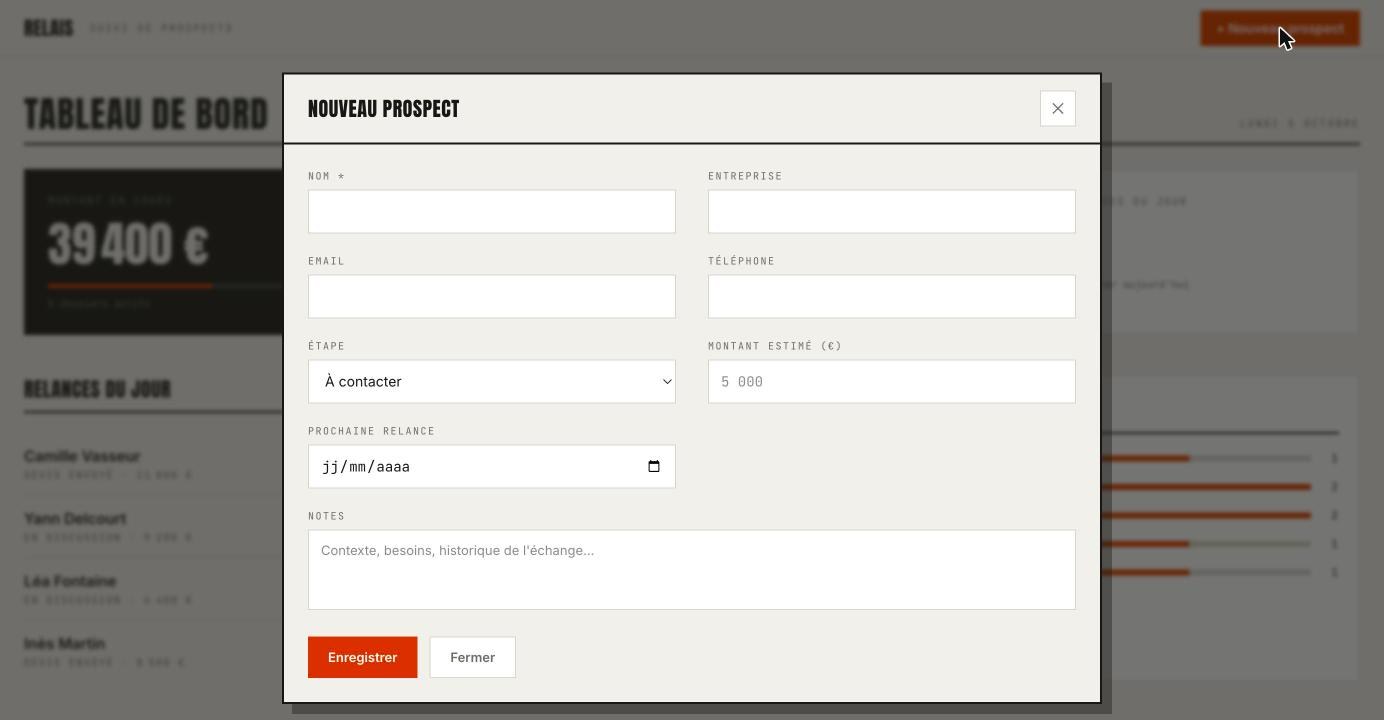Select the jj/mm/aaaa date field
This screenshot has height=720, width=1384.
[492, 467]
